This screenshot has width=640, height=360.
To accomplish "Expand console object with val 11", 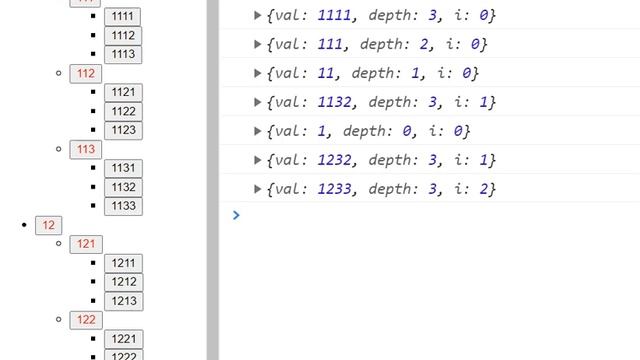I will pos(258,73).
